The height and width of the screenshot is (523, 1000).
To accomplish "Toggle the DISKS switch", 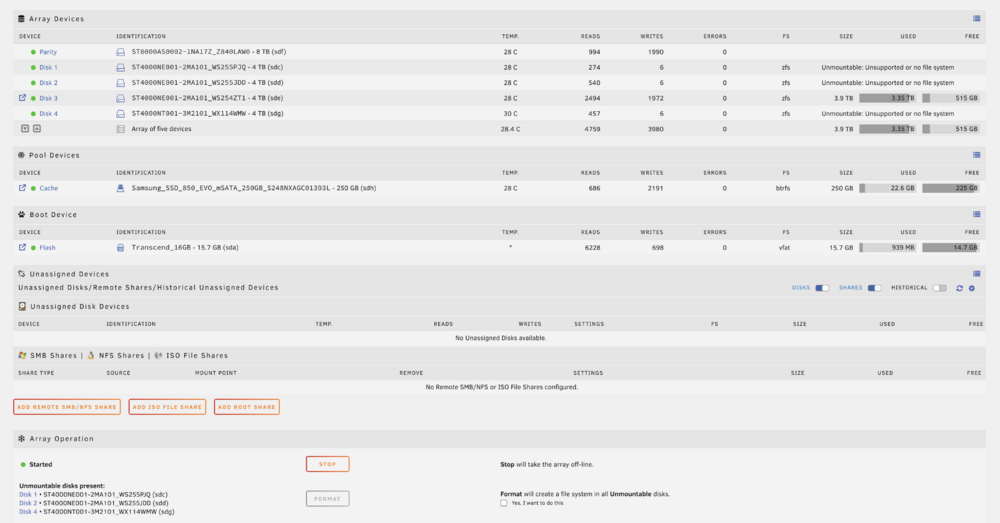I will click(x=822, y=288).
